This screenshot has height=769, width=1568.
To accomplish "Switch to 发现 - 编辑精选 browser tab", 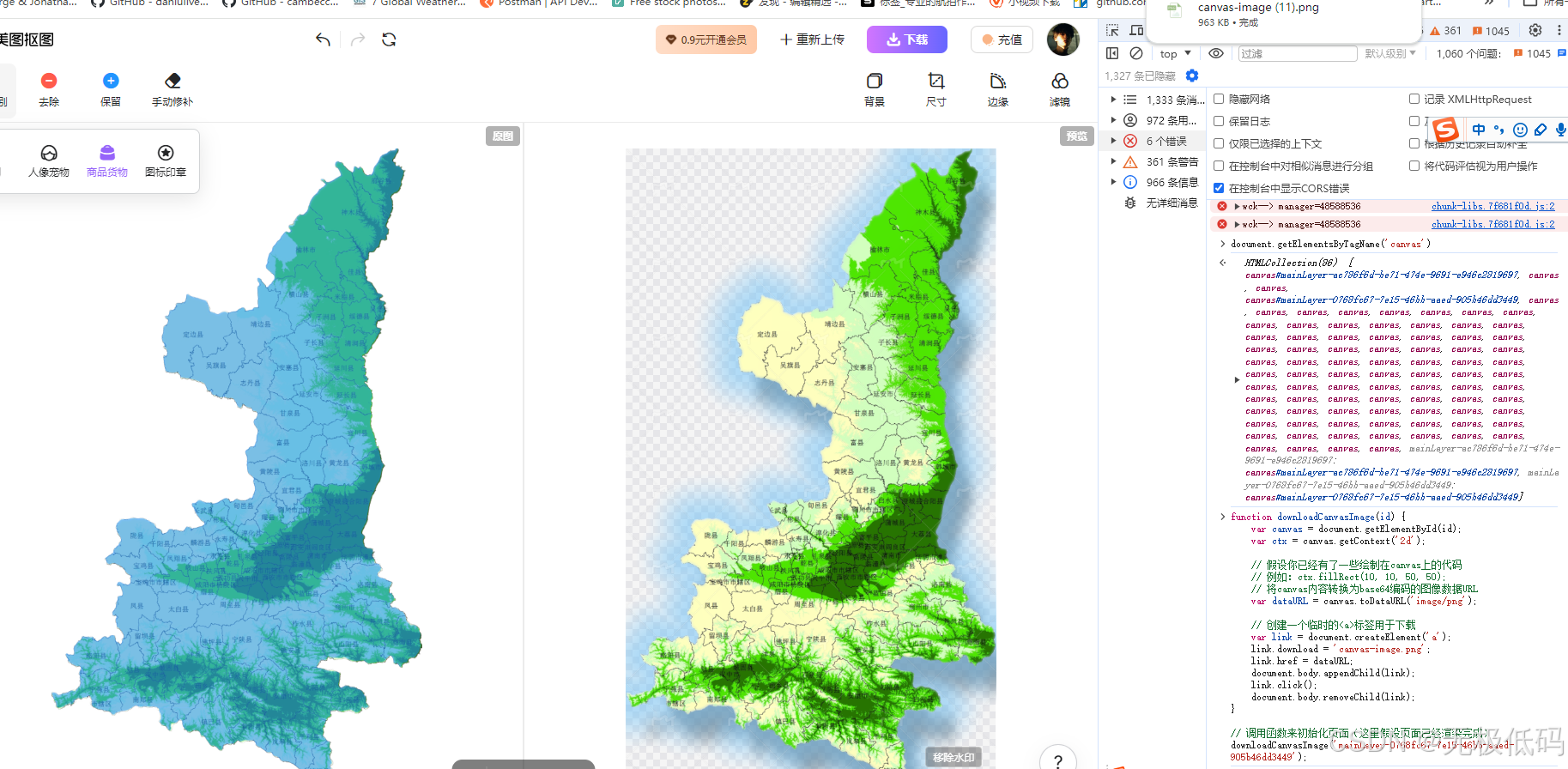I will tap(794, 4).
